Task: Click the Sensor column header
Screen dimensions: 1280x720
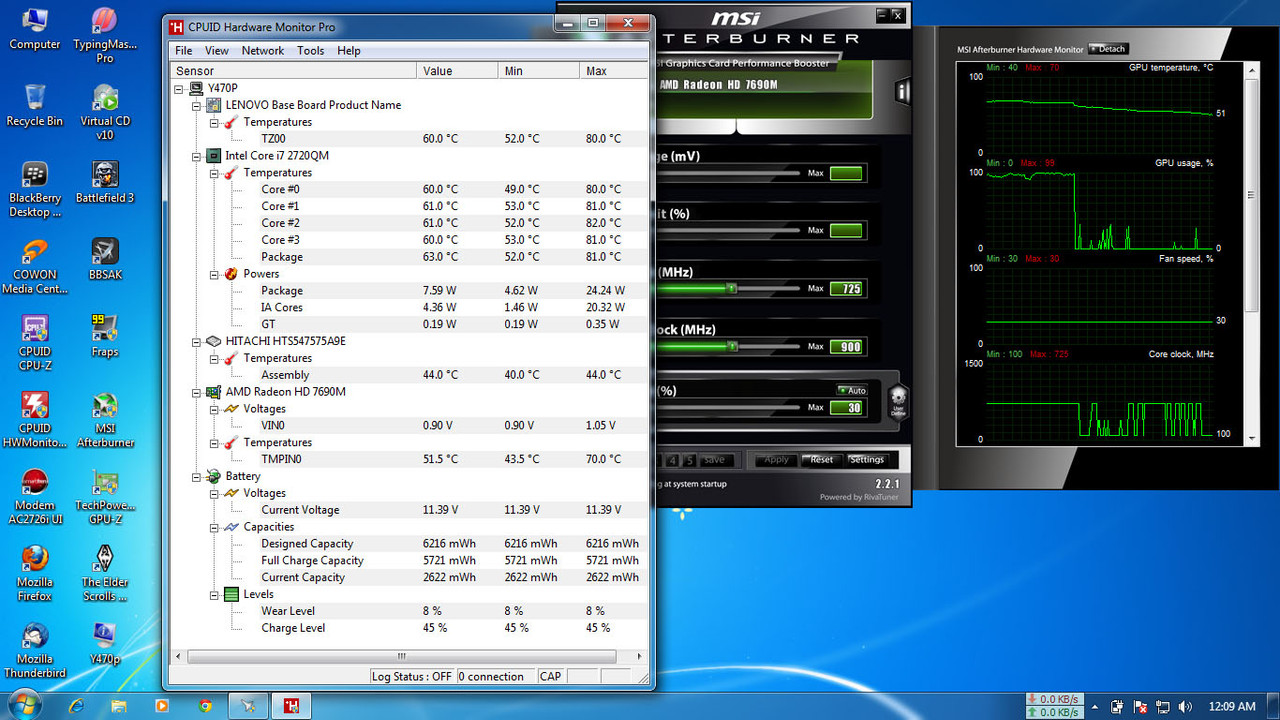Action: coord(293,71)
